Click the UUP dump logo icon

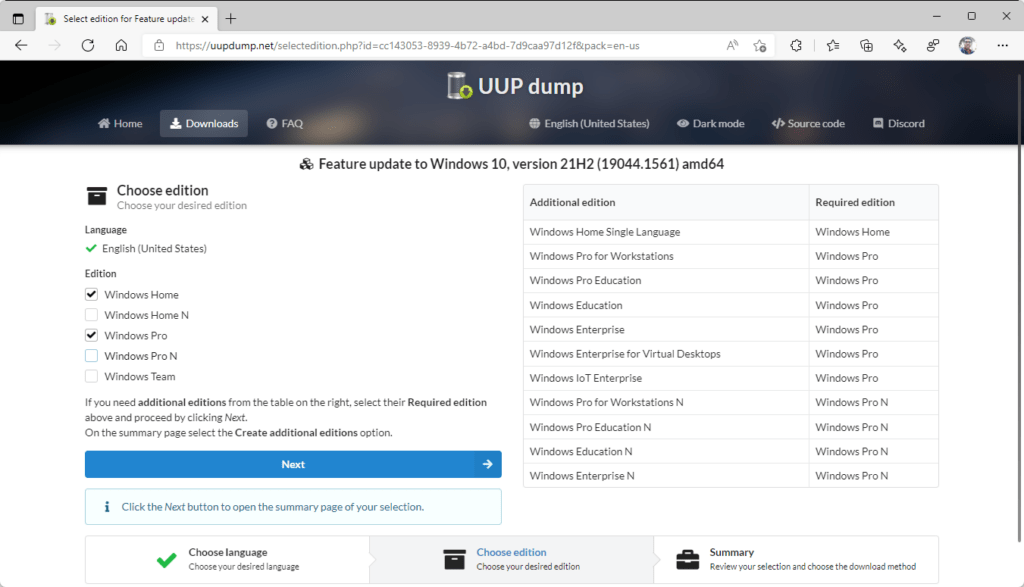click(461, 87)
